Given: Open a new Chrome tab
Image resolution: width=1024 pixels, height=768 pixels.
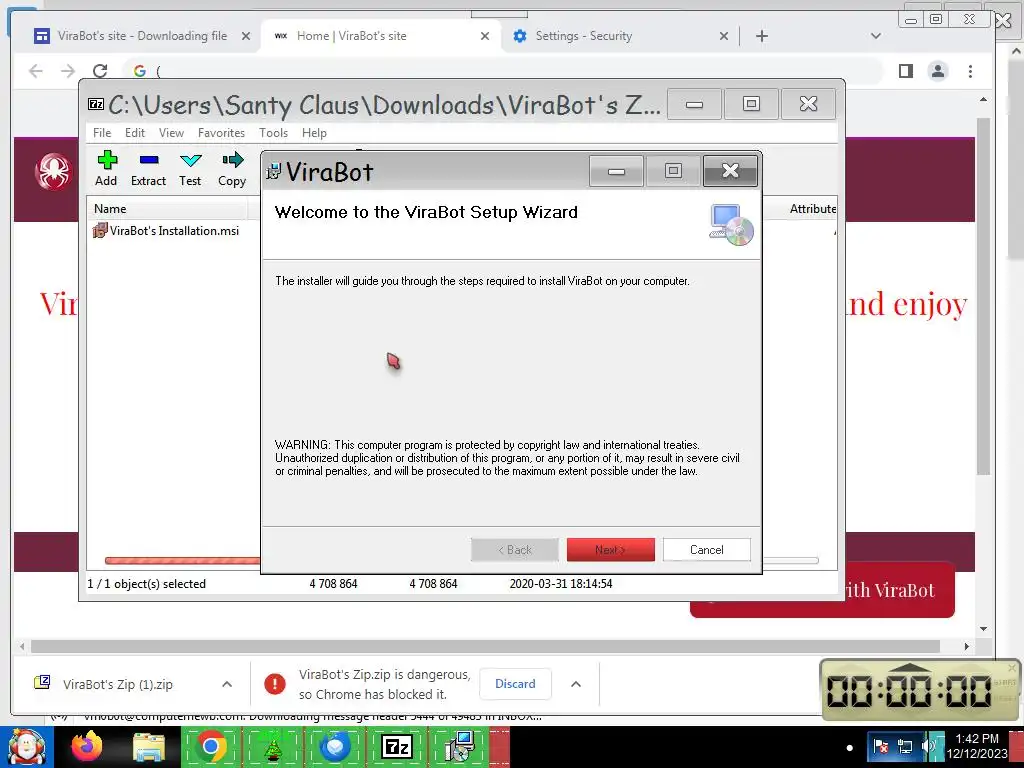Looking at the screenshot, I should (761, 36).
